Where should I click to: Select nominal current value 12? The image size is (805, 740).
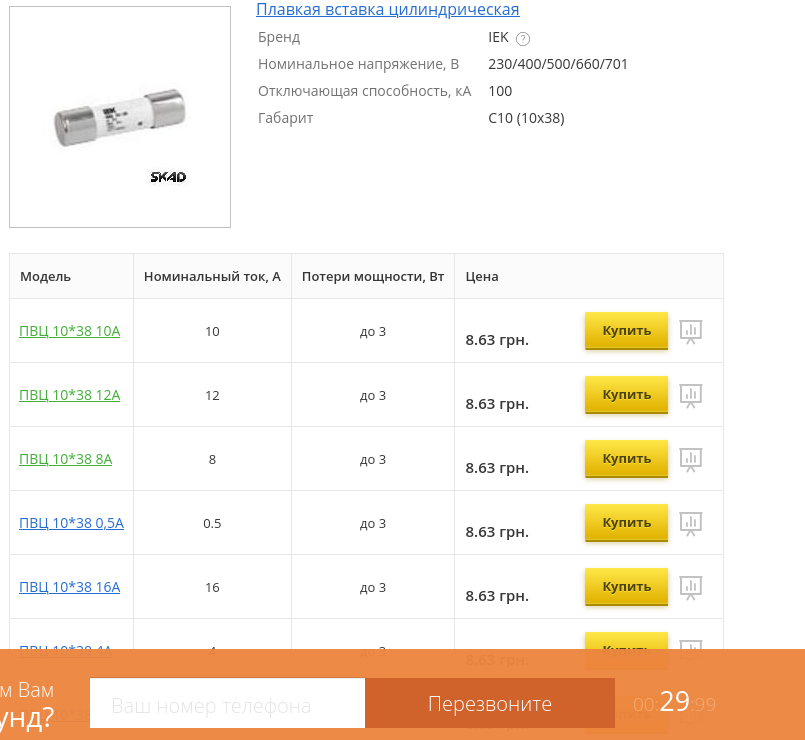coord(212,395)
